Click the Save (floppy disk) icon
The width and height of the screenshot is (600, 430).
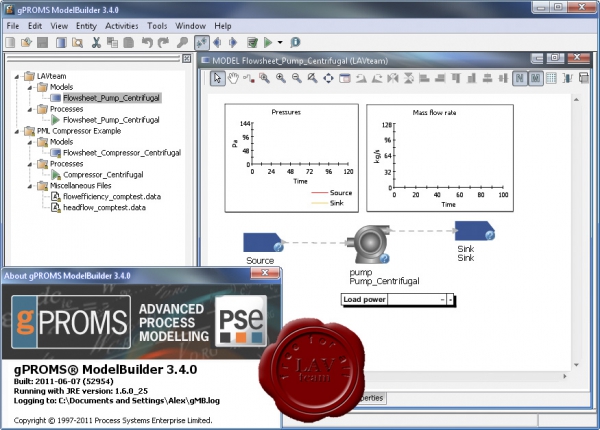(42, 42)
